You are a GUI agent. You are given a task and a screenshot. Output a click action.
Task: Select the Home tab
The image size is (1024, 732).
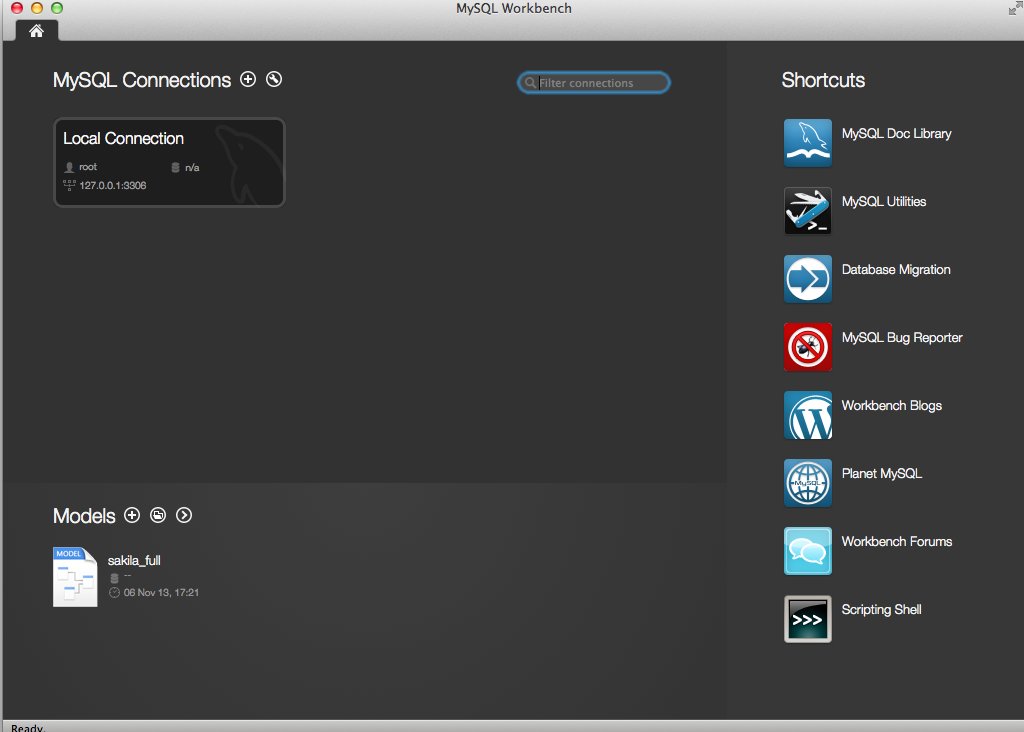tap(37, 31)
